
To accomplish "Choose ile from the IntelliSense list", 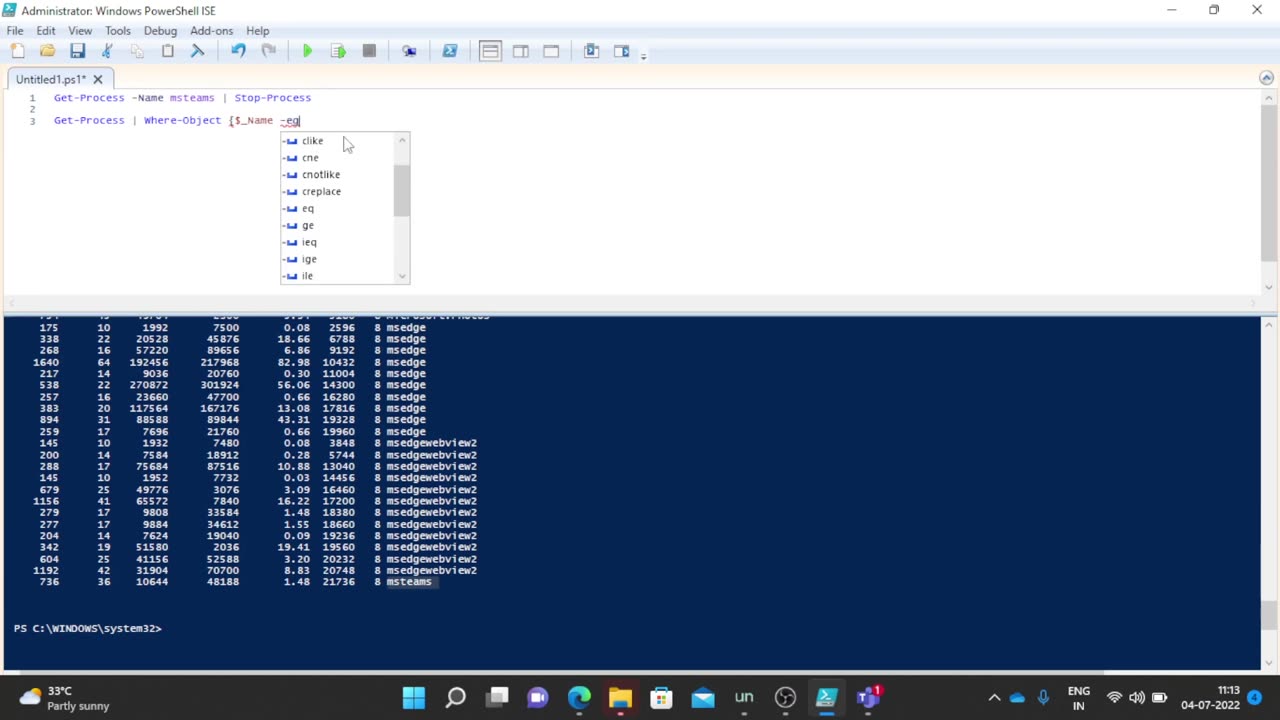I will click(338, 276).
